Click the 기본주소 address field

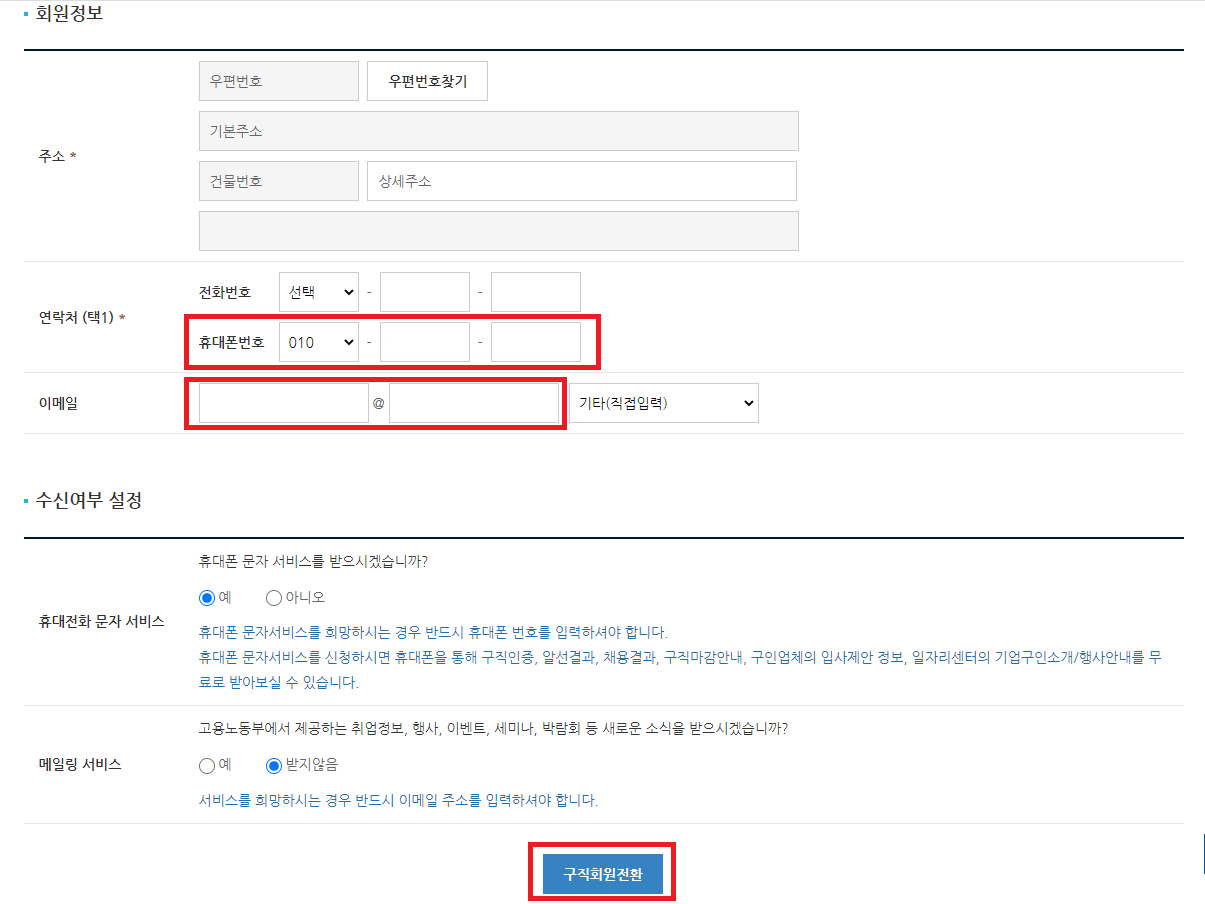498,131
